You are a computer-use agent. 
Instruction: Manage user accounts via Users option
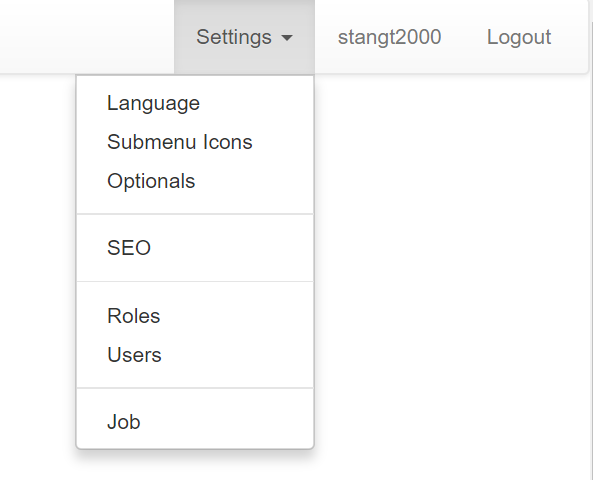195,354
